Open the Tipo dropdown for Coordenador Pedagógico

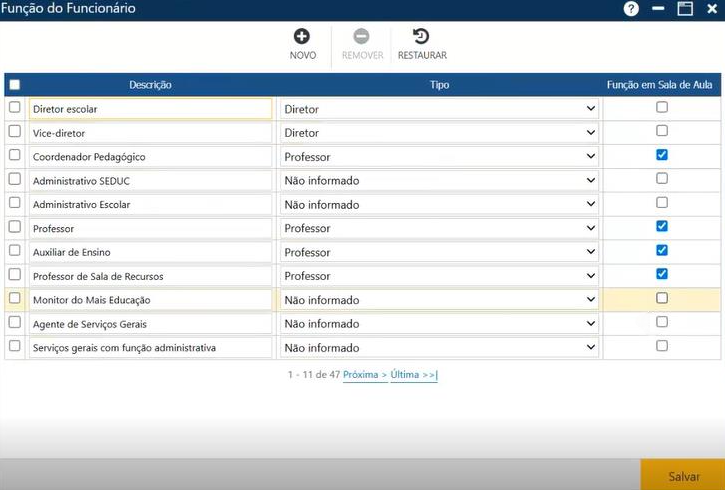click(x=439, y=157)
